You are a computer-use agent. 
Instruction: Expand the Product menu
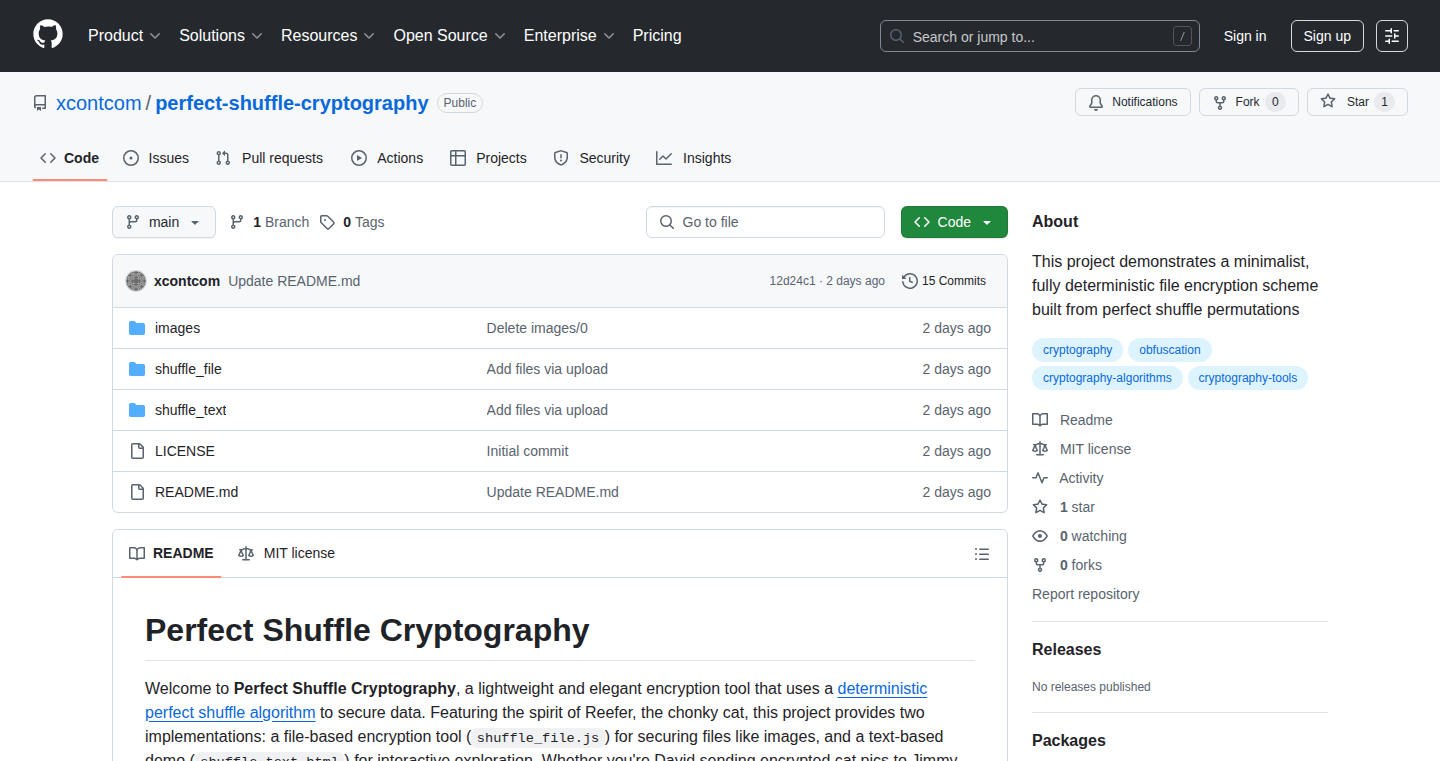[124, 36]
